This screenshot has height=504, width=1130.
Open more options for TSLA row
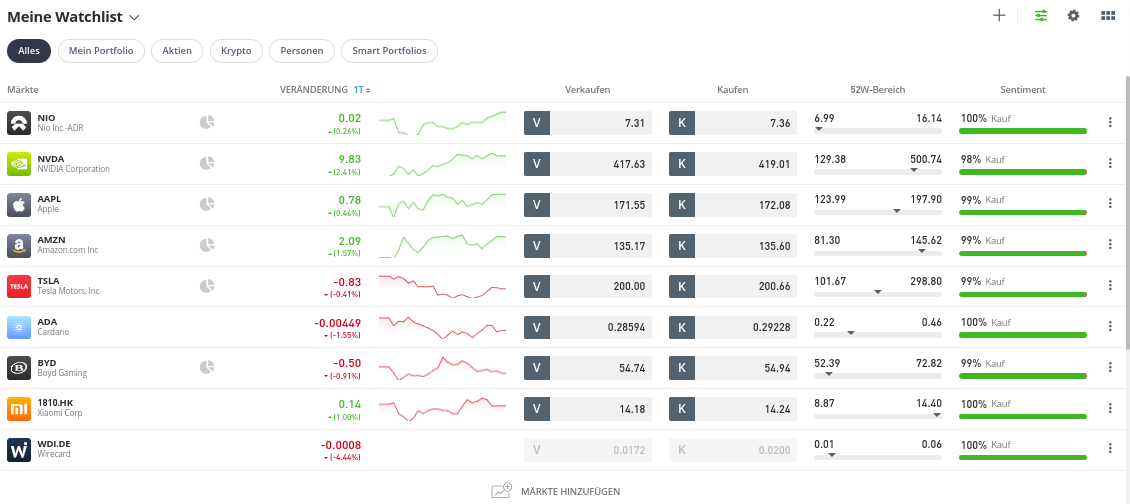click(1110, 286)
